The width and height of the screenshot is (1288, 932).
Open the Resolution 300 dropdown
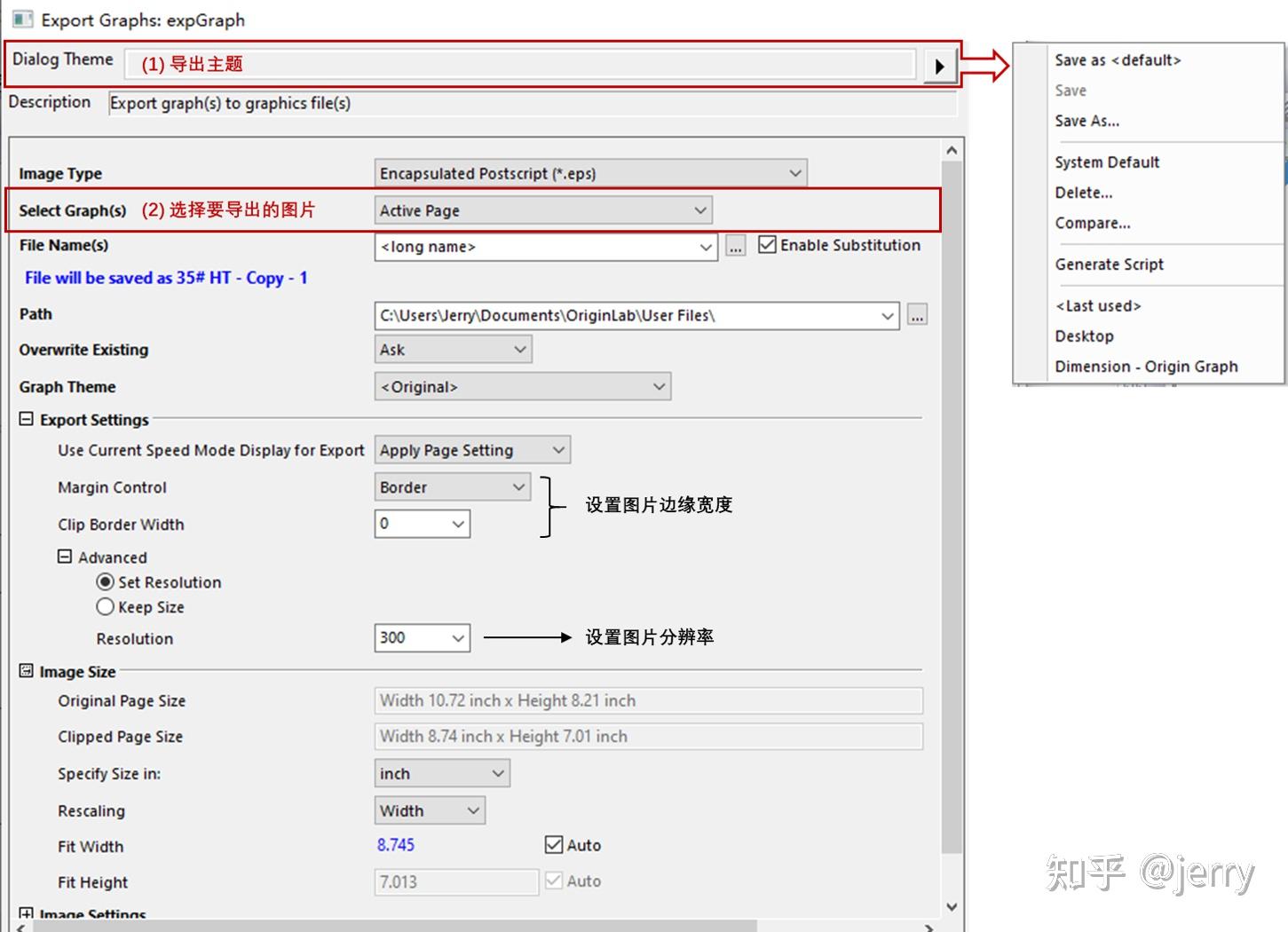(423, 637)
